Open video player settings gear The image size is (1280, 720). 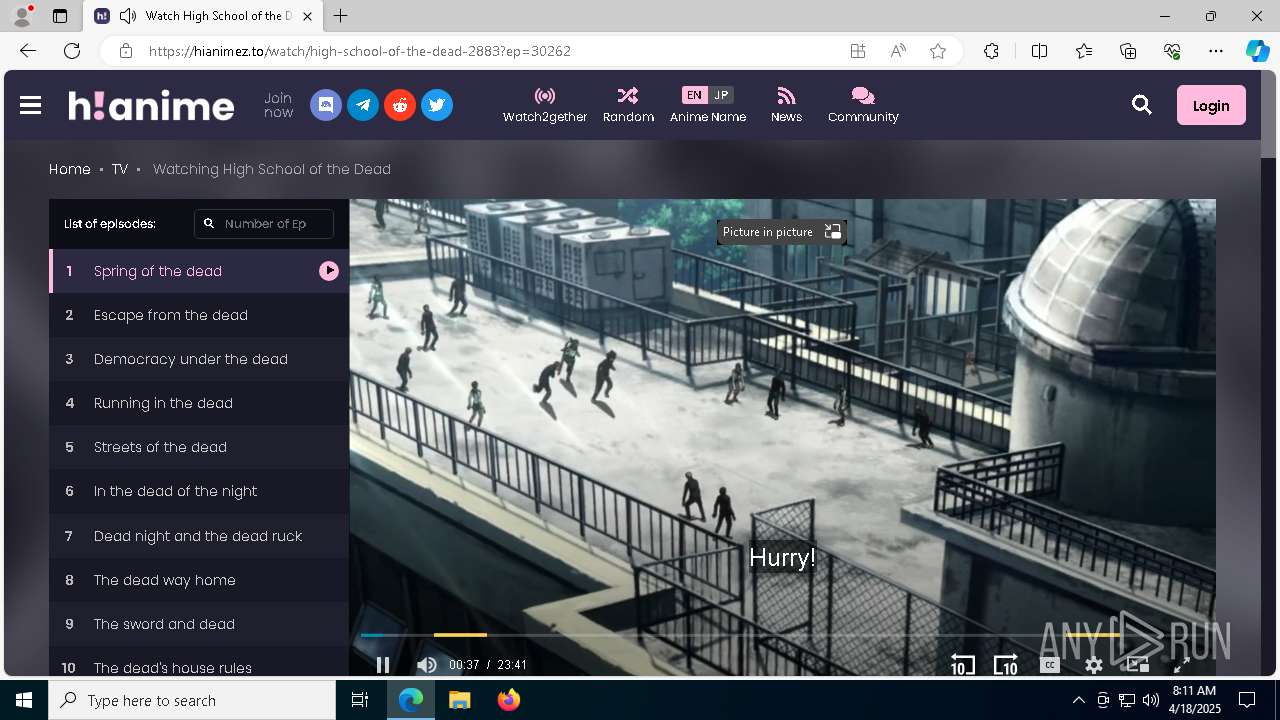pyautogui.click(x=1094, y=665)
